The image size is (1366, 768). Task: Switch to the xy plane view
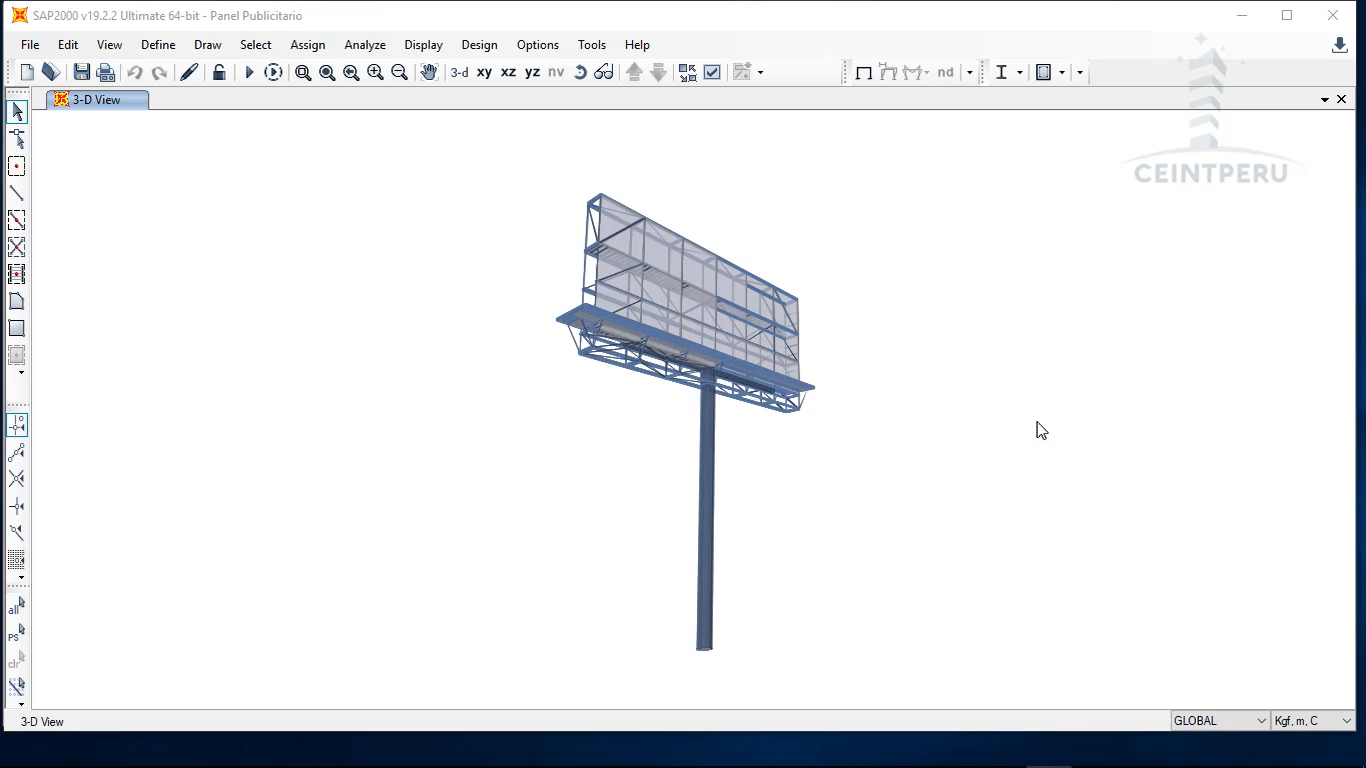tap(484, 72)
